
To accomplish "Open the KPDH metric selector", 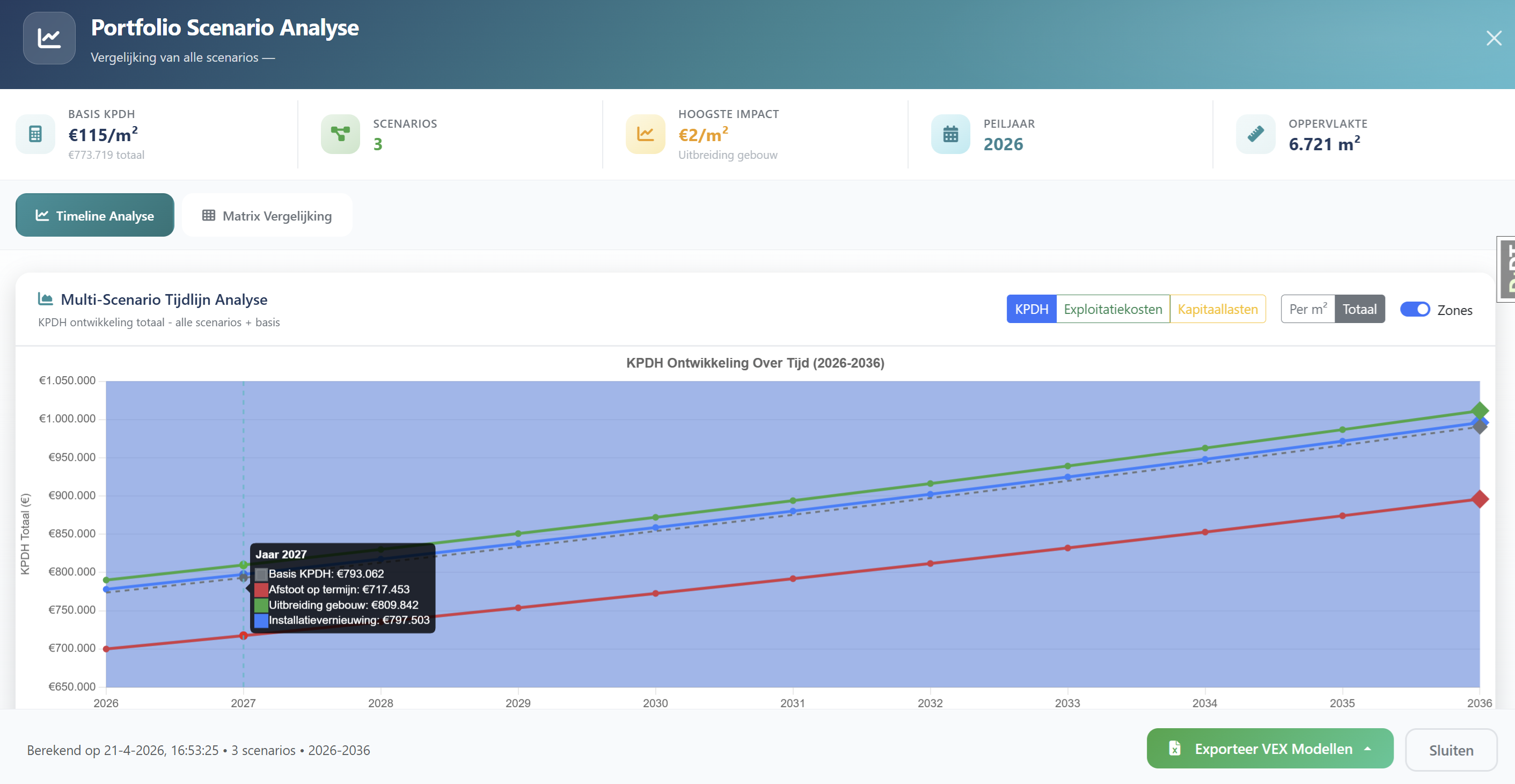I will pos(1030,308).
